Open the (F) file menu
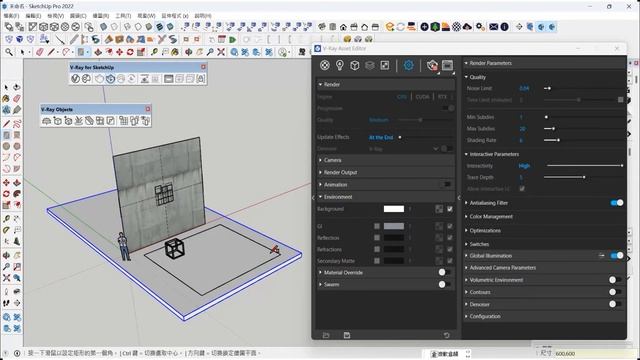Screen dimensions: 640x360 11,16
